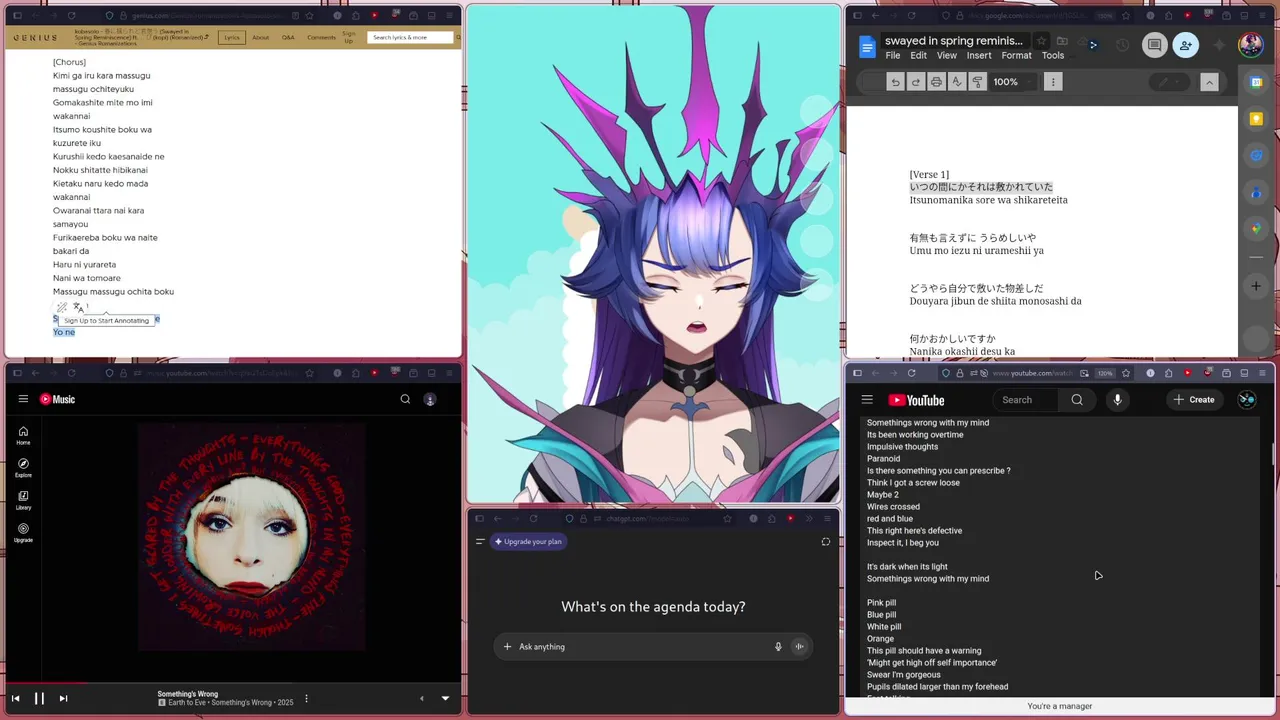Open Tasks side panel in Docs

click(x=1257, y=156)
